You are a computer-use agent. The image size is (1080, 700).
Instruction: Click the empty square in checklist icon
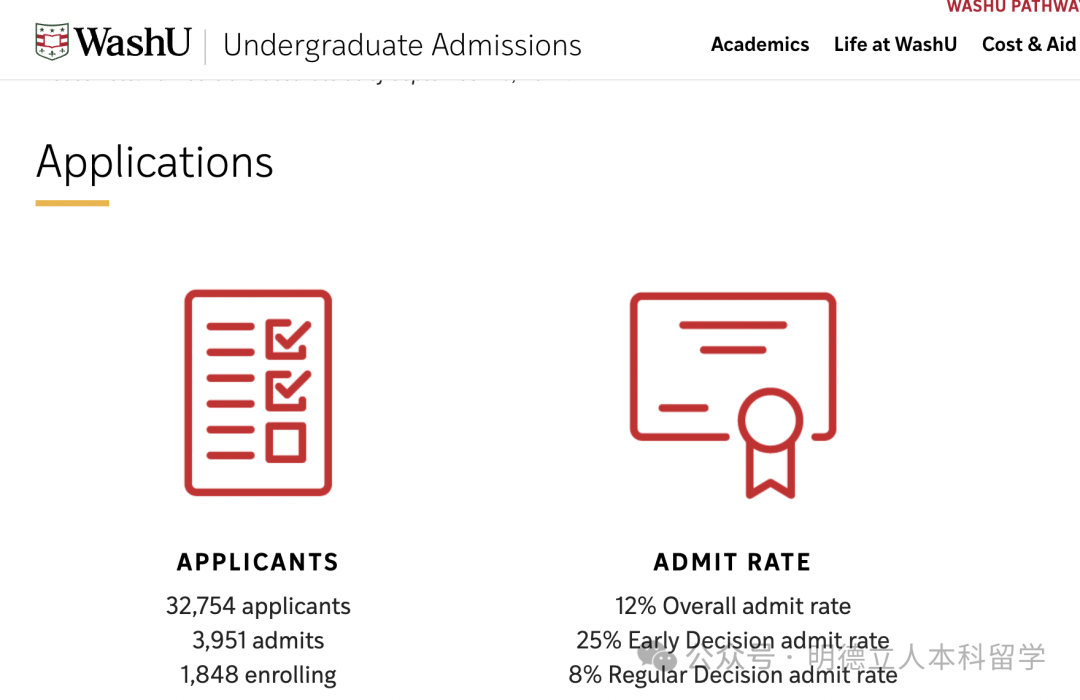[286, 442]
